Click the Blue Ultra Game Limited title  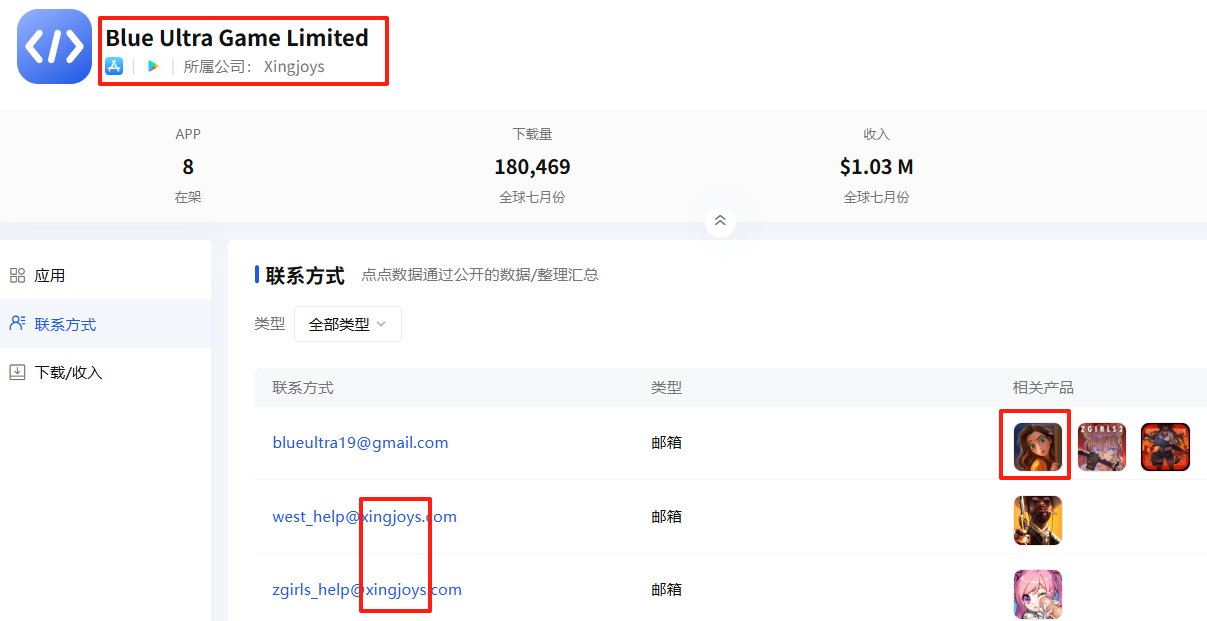pyautogui.click(x=237, y=38)
